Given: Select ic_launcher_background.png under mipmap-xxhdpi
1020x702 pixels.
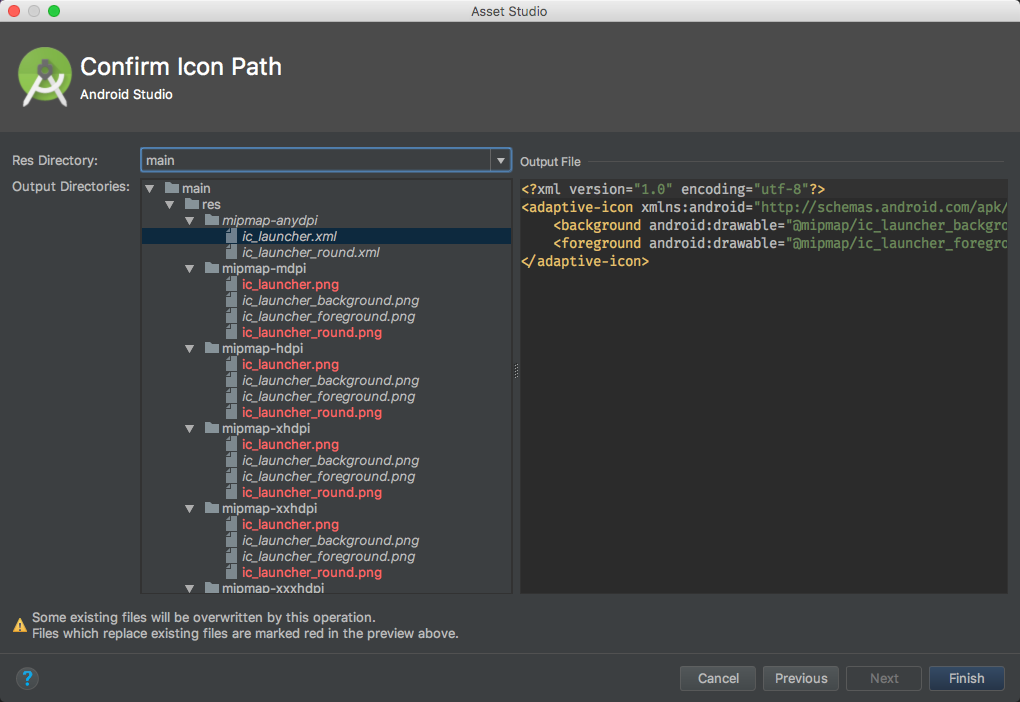Looking at the screenshot, I should tap(330, 541).
